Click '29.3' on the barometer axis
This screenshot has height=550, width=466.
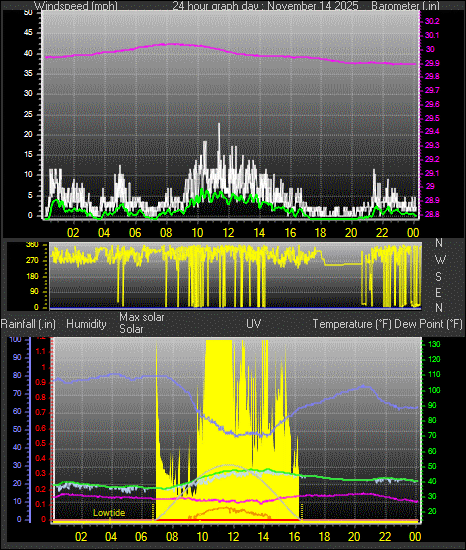432,145
